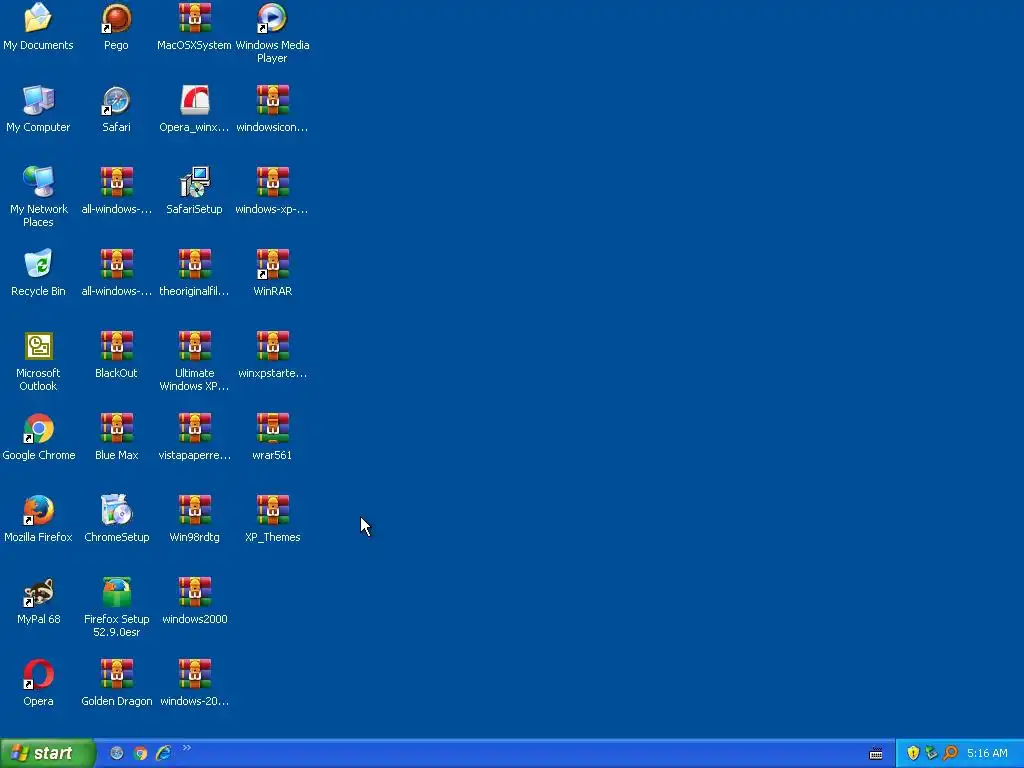Select the theoriginalfil… archive icon

tap(195, 264)
